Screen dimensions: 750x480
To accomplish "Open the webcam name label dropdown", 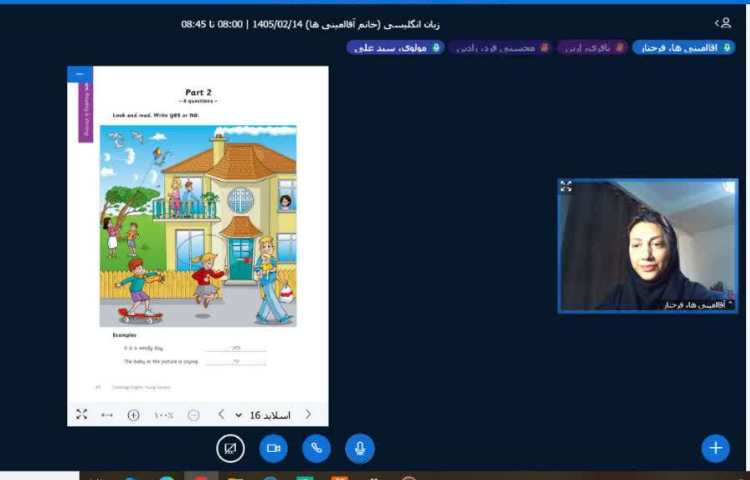I will (x=697, y=305).
